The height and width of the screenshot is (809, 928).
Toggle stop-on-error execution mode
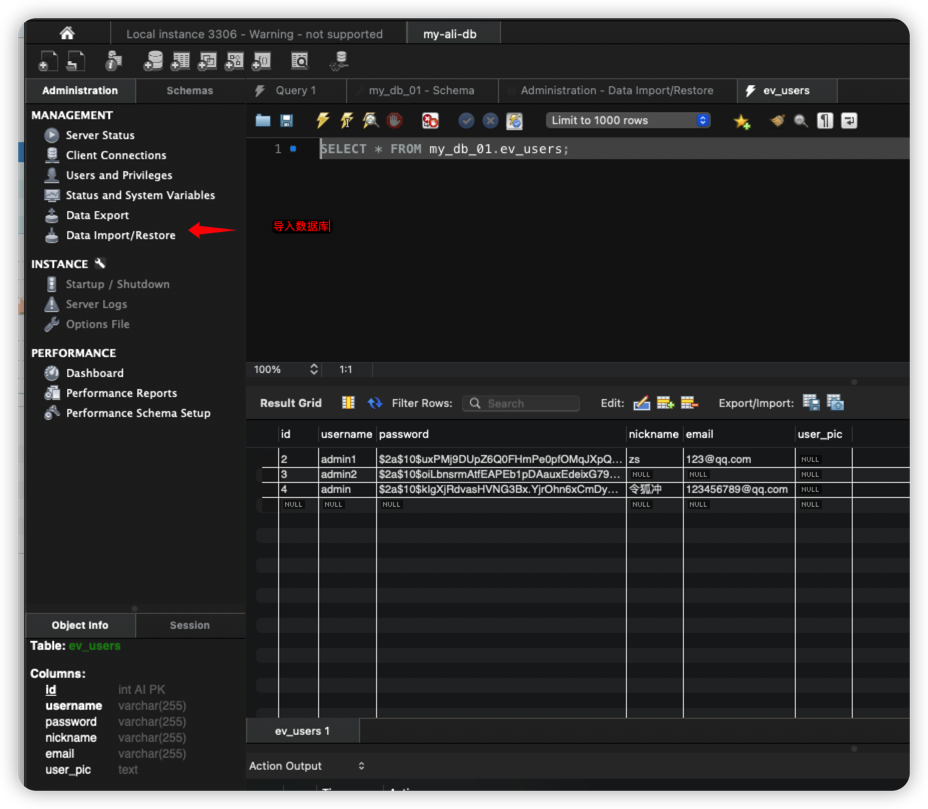[430, 121]
